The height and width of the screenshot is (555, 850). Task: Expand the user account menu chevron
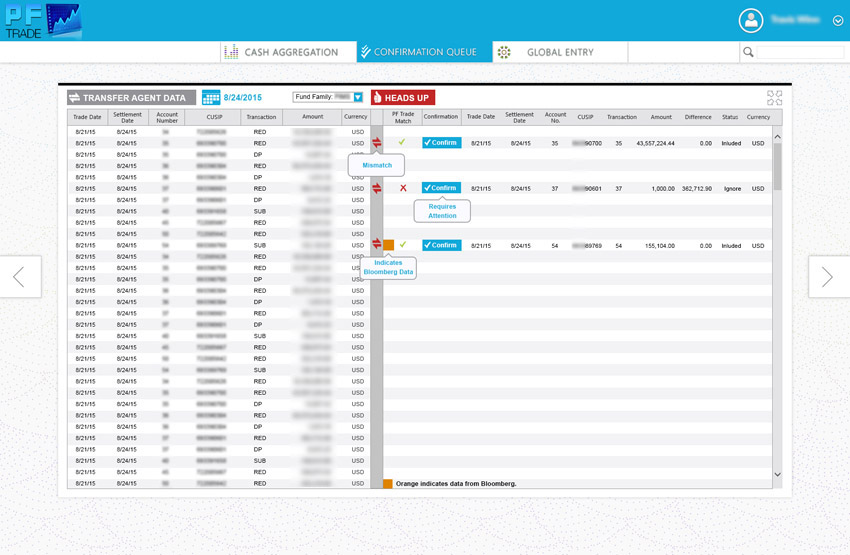click(x=837, y=20)
